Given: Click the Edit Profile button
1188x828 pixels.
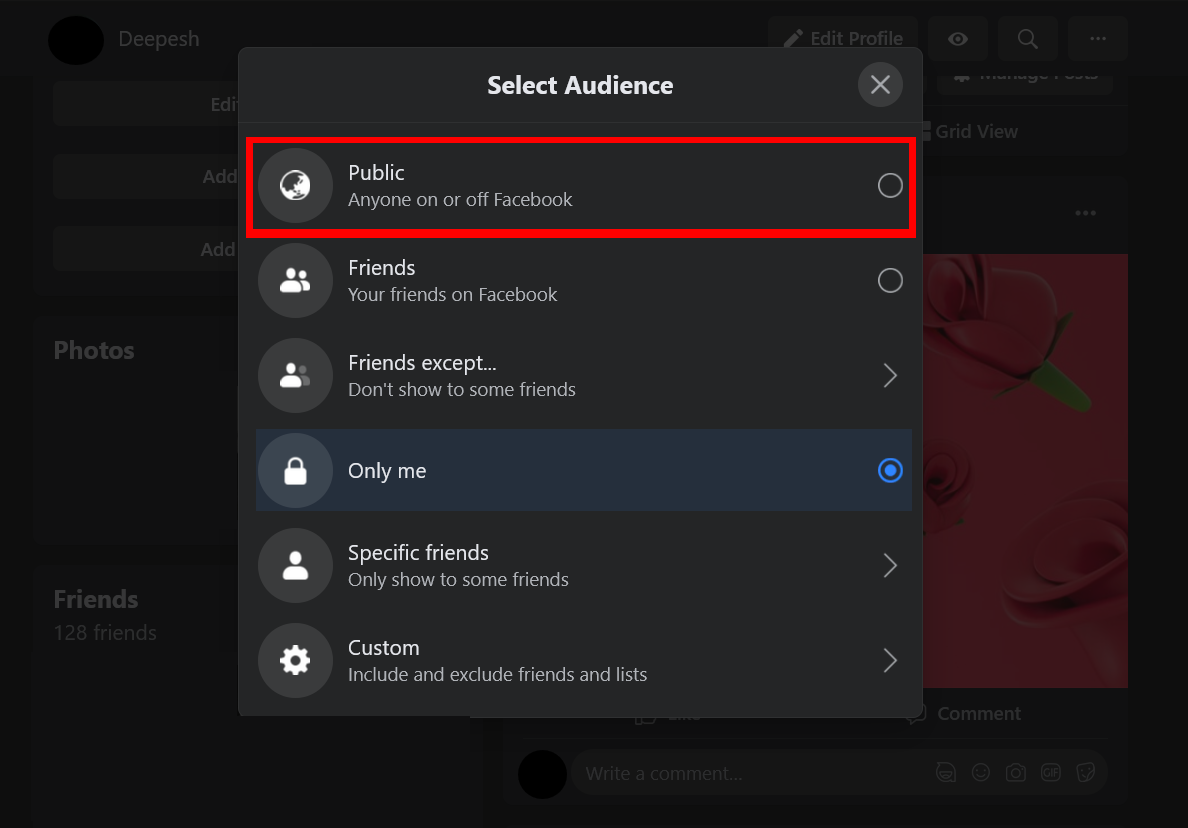Looking at the screenshot, I should [x=843, y=38].
